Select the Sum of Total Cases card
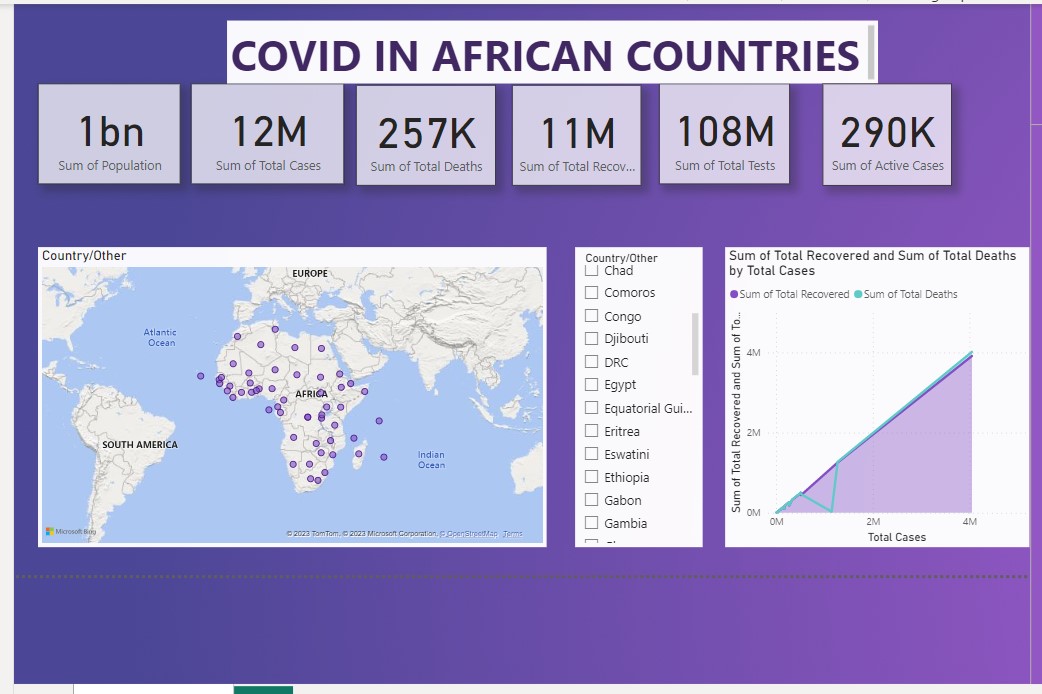This screenshot has width=1042, height=694. click(x=267, y=134)
